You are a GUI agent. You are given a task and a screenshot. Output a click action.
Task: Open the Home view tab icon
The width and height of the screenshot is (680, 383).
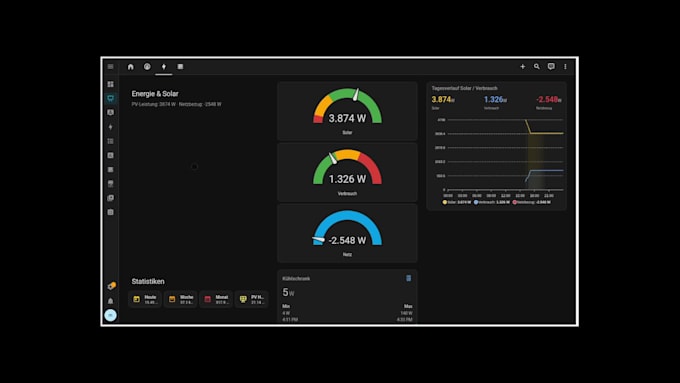coord(131,66)
